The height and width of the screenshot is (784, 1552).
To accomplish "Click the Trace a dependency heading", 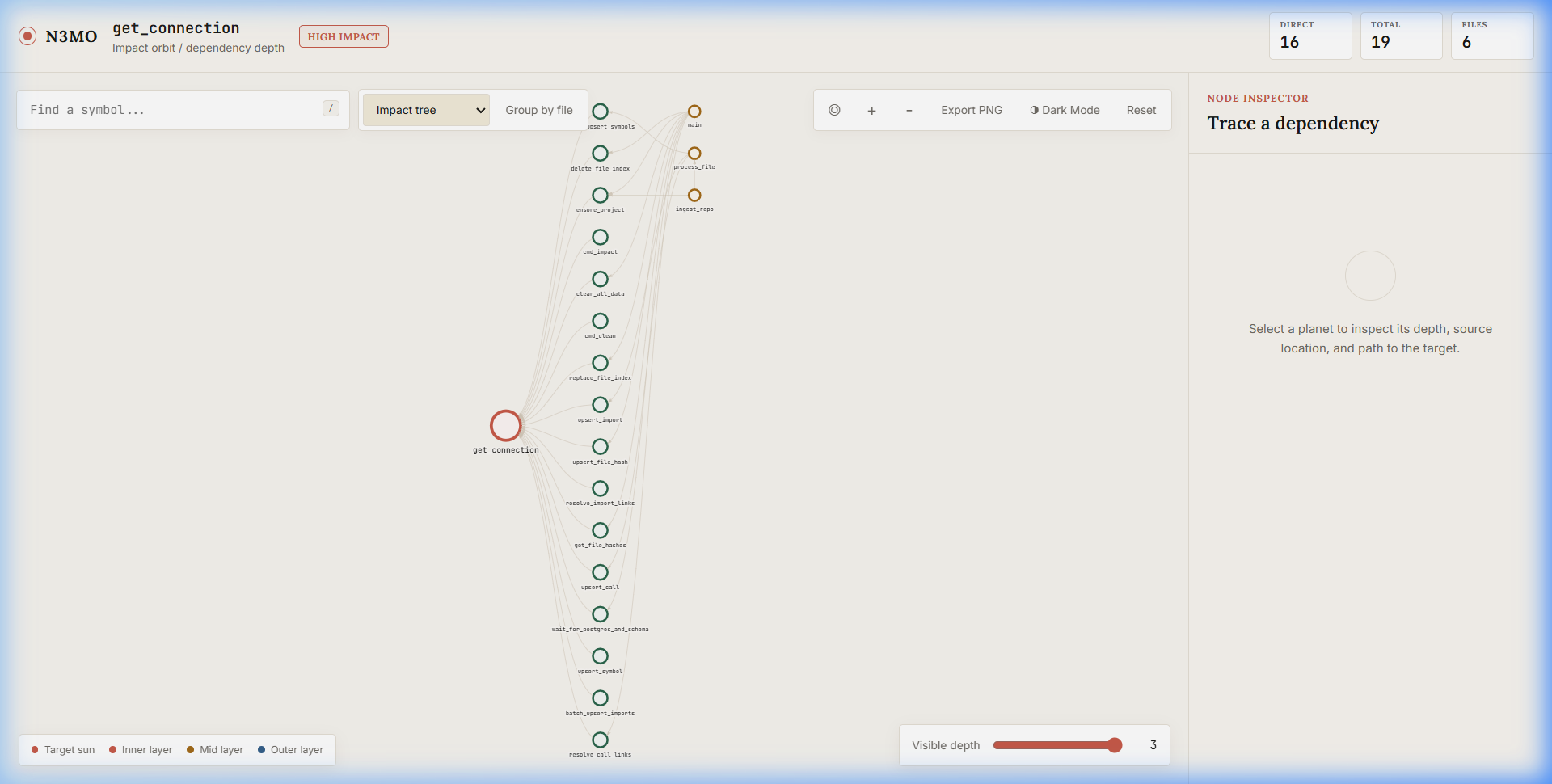I will (1293, 123).
